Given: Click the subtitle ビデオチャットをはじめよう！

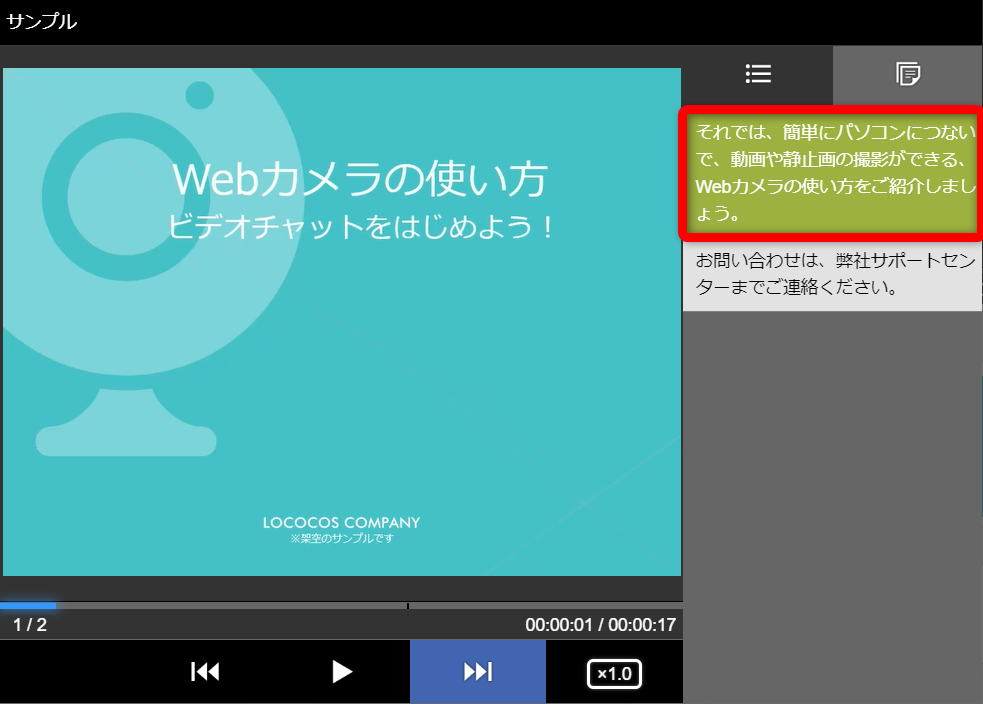Looking at the screenshot, I should [x=360, y=227].
